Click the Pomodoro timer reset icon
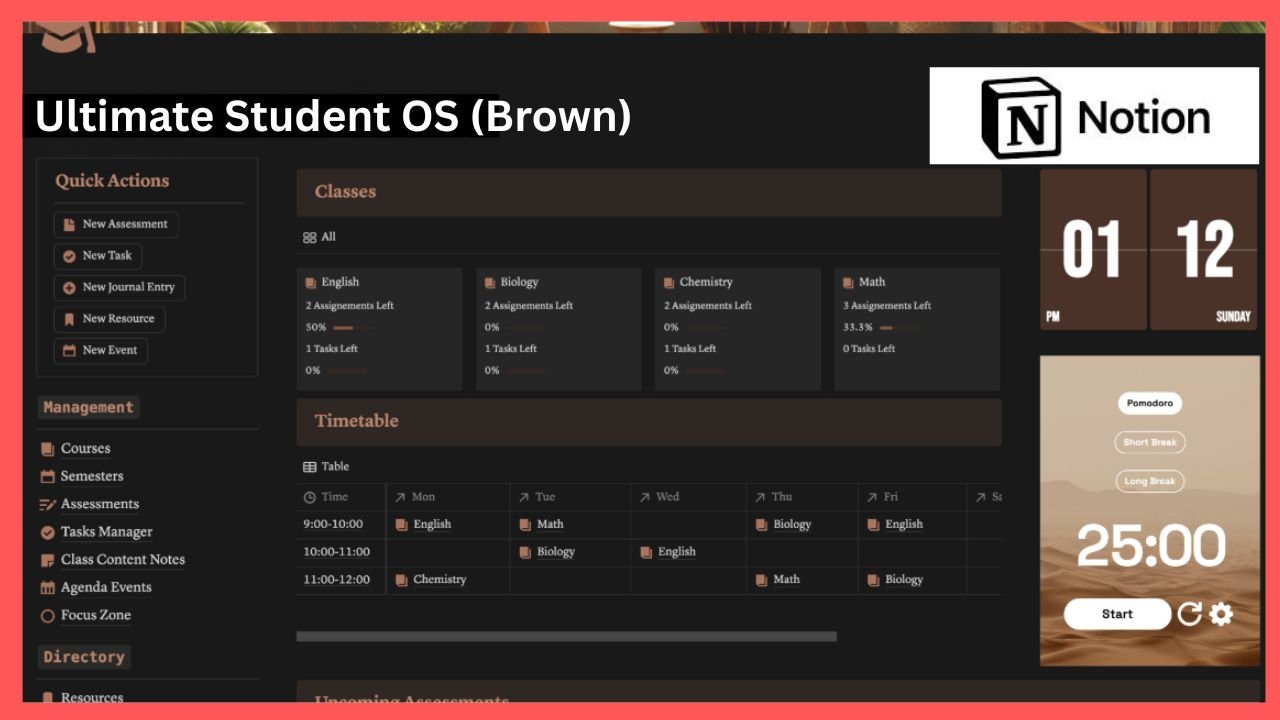The image size is (1280, 720). tap(1189, 614)
